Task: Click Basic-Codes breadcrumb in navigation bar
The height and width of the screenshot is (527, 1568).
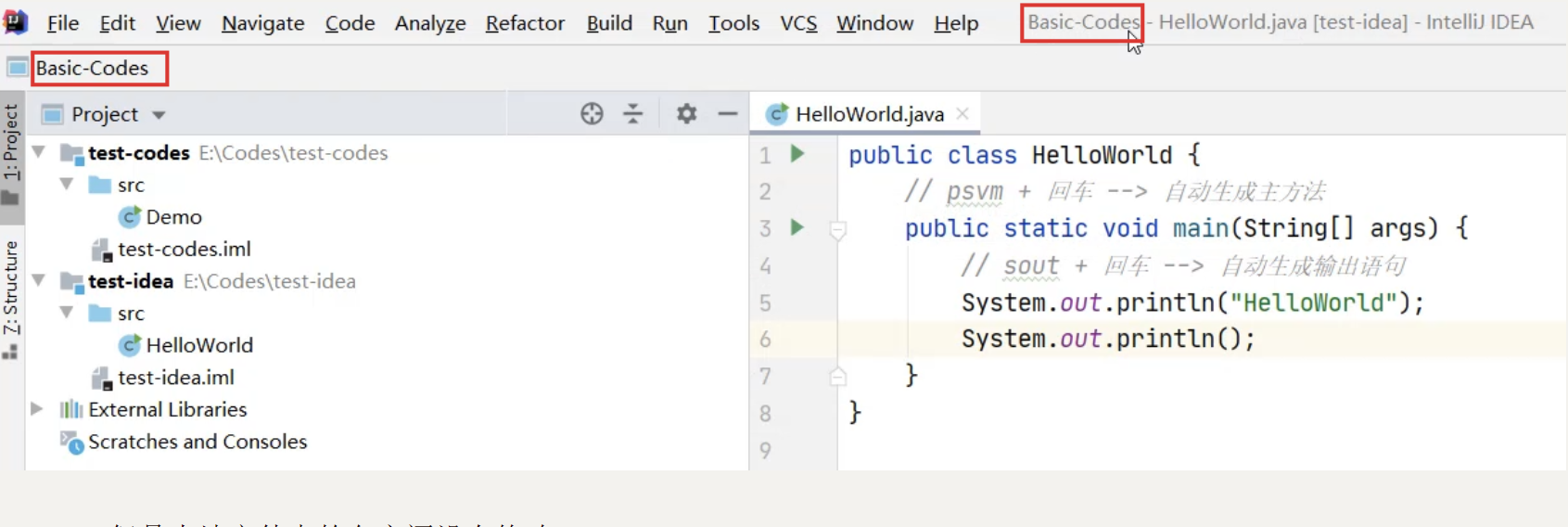Action: [92, 68]
